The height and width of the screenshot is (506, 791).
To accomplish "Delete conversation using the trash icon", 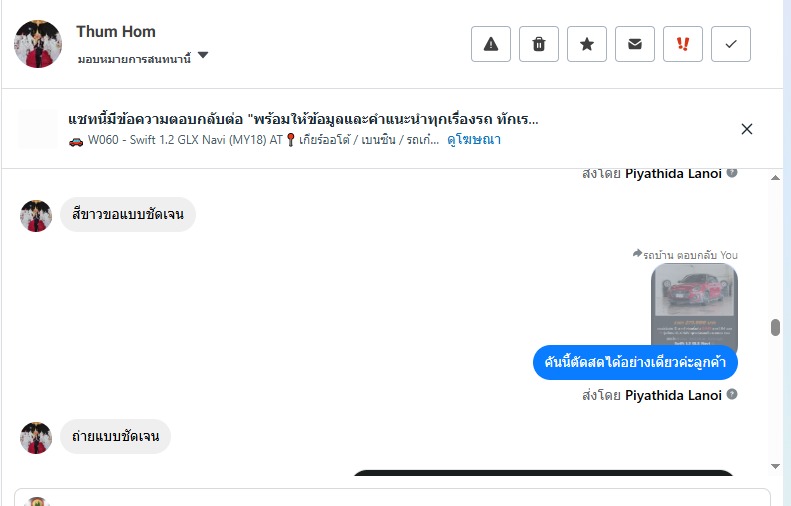I will coord(539,44).
